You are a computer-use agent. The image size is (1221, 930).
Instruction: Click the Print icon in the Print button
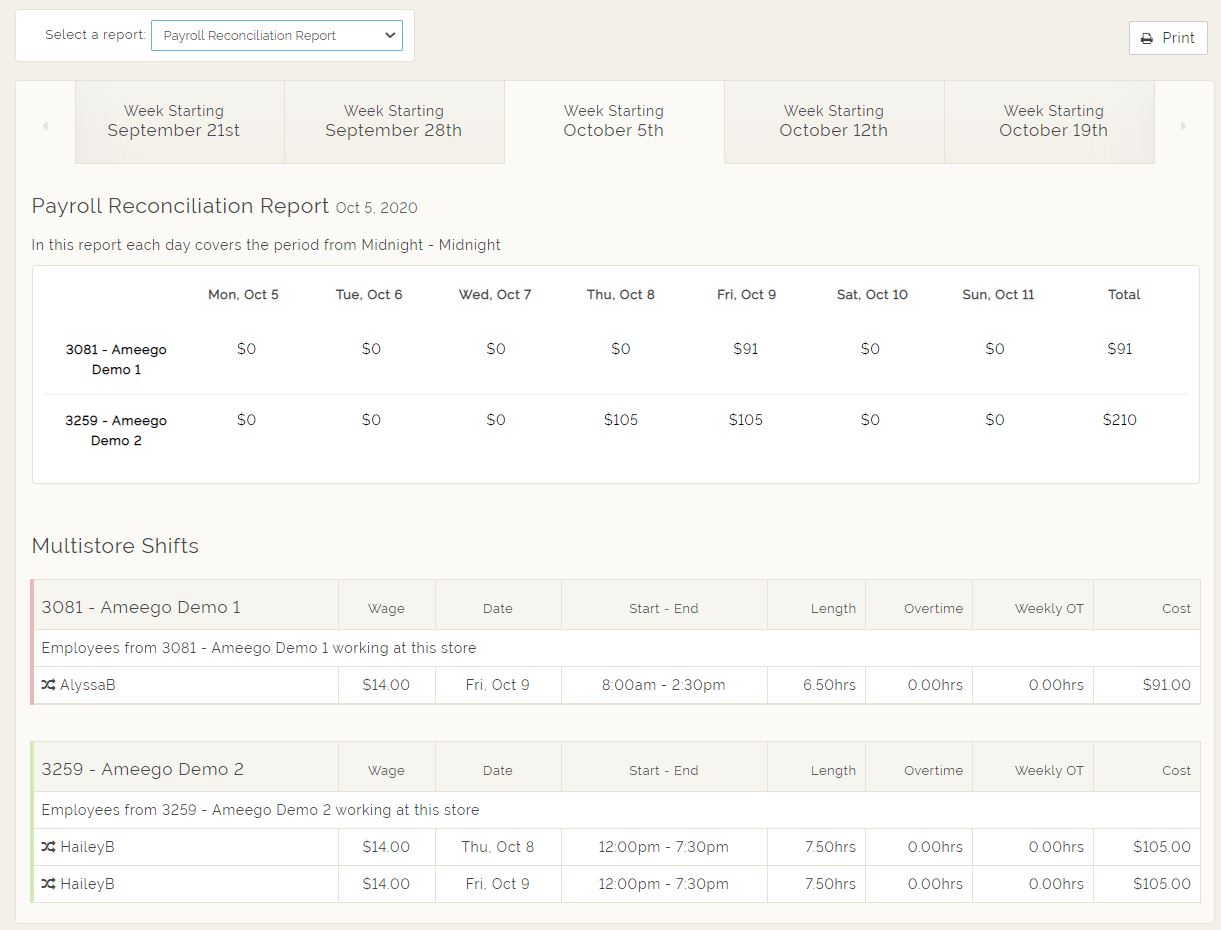[x=1148, y=38]
